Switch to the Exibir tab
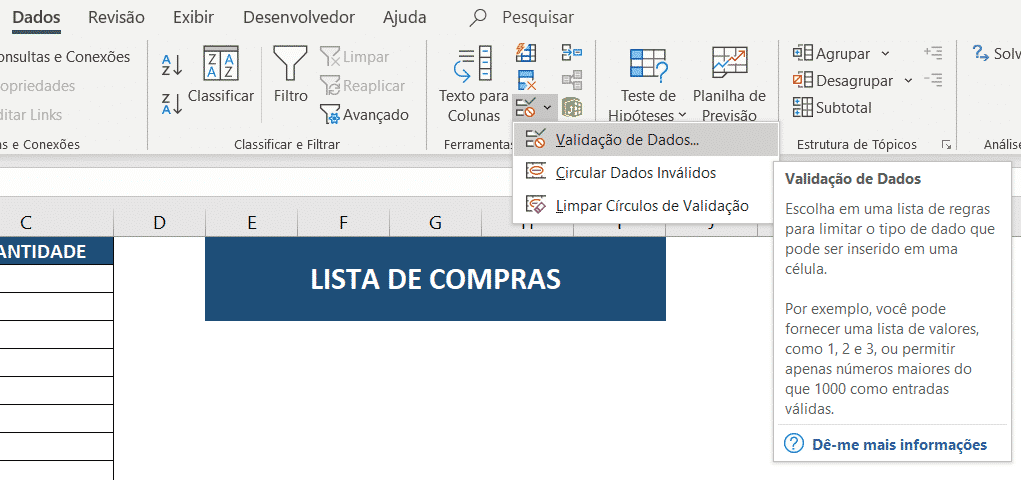Viewport: 1021px width, 480px height. click(x=194, y=17)
